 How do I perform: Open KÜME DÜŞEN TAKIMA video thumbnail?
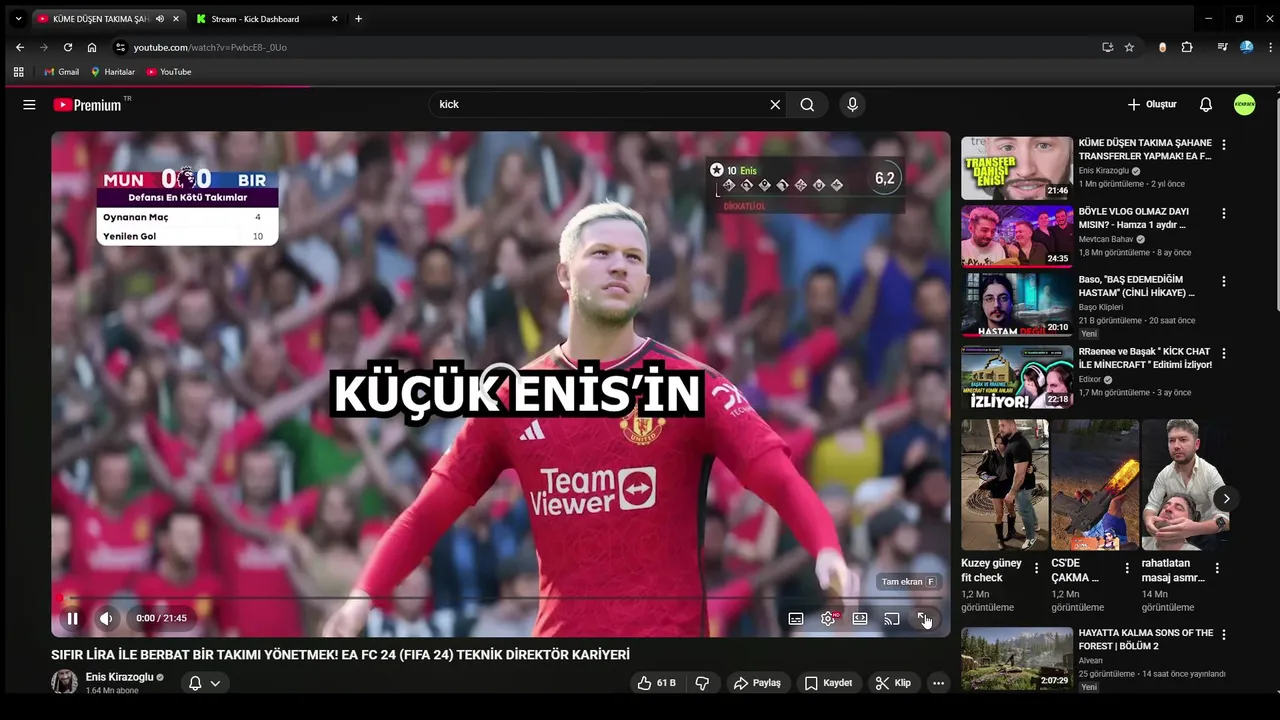pyautogui.click(x=1017, y=168)
